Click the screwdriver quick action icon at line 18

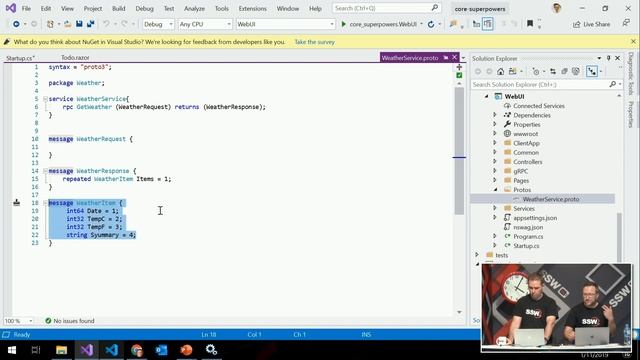(x=16, y=202)
